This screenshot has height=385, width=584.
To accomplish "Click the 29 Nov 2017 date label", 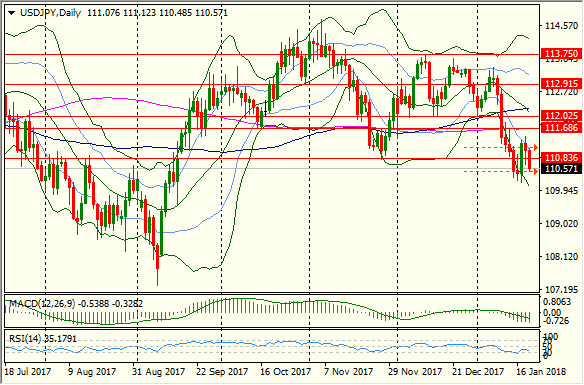I will click(x=415, y=372).
